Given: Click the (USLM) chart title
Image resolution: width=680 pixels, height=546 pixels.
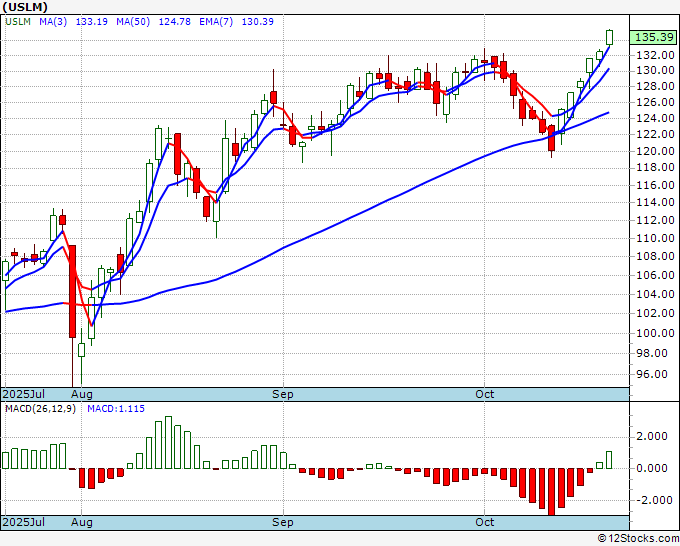Looking at the screenshot, I should click(25, 7).
